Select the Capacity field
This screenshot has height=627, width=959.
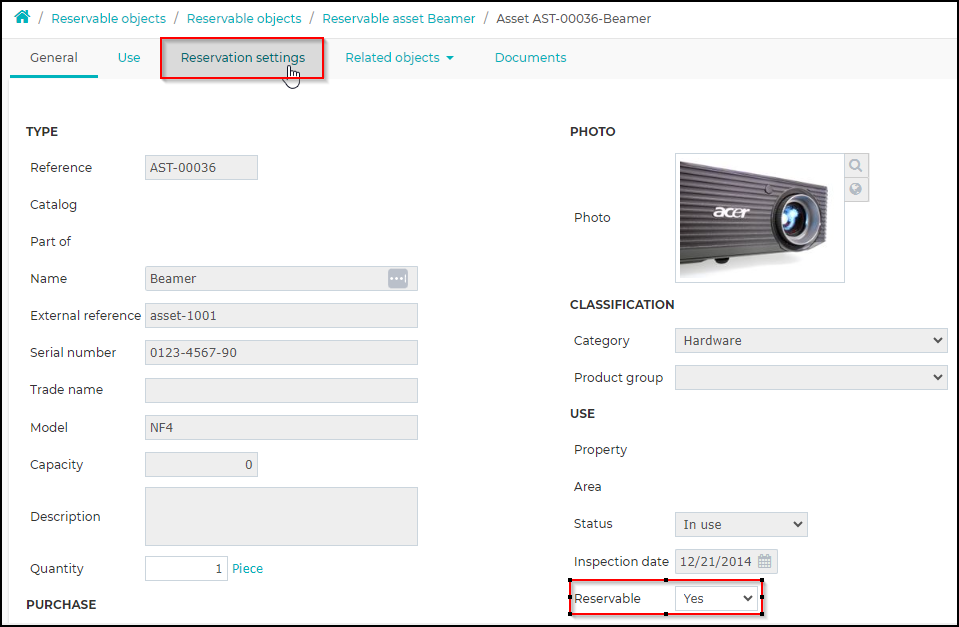(x=201, y=464)
